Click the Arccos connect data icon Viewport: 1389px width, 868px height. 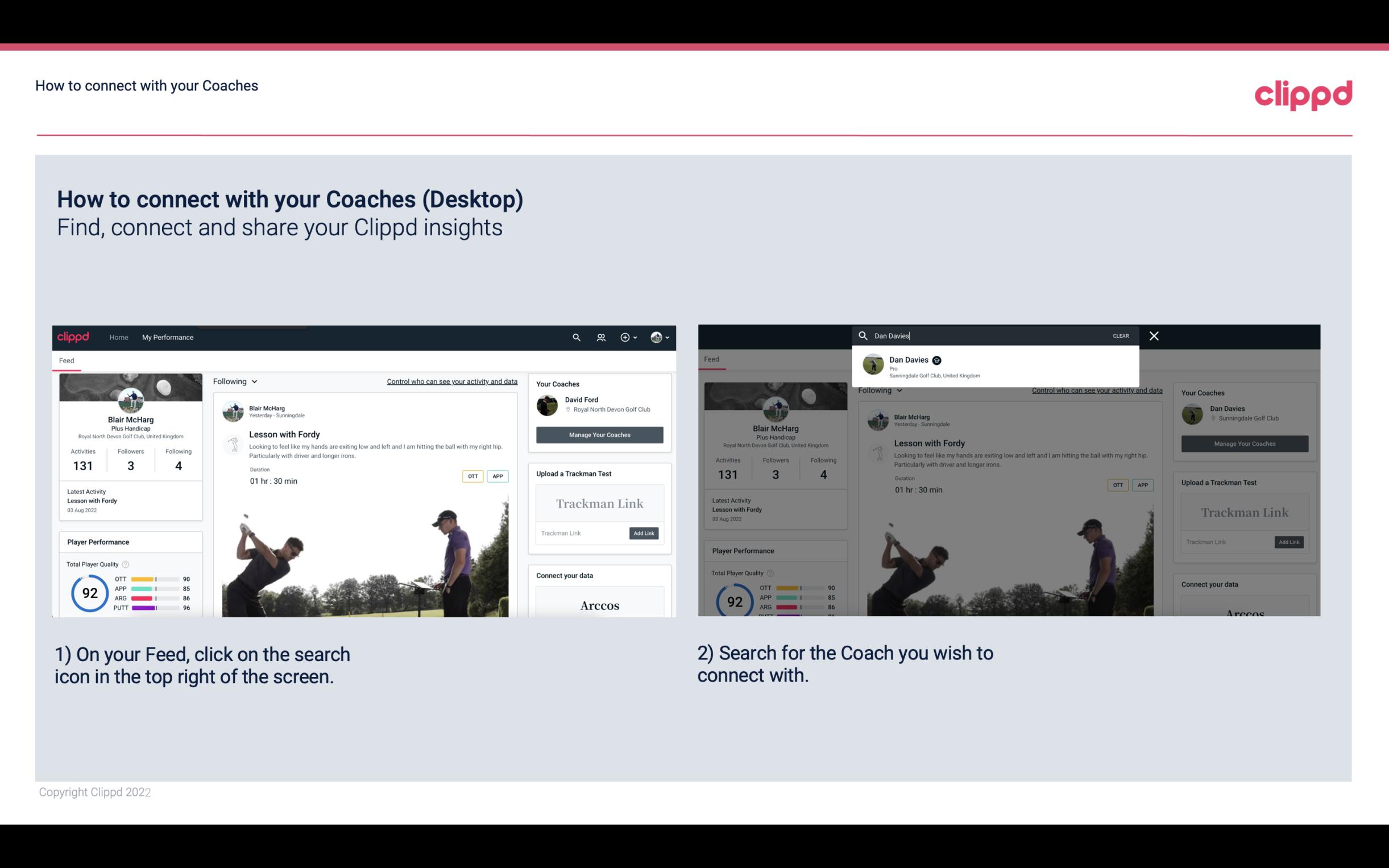599,605
